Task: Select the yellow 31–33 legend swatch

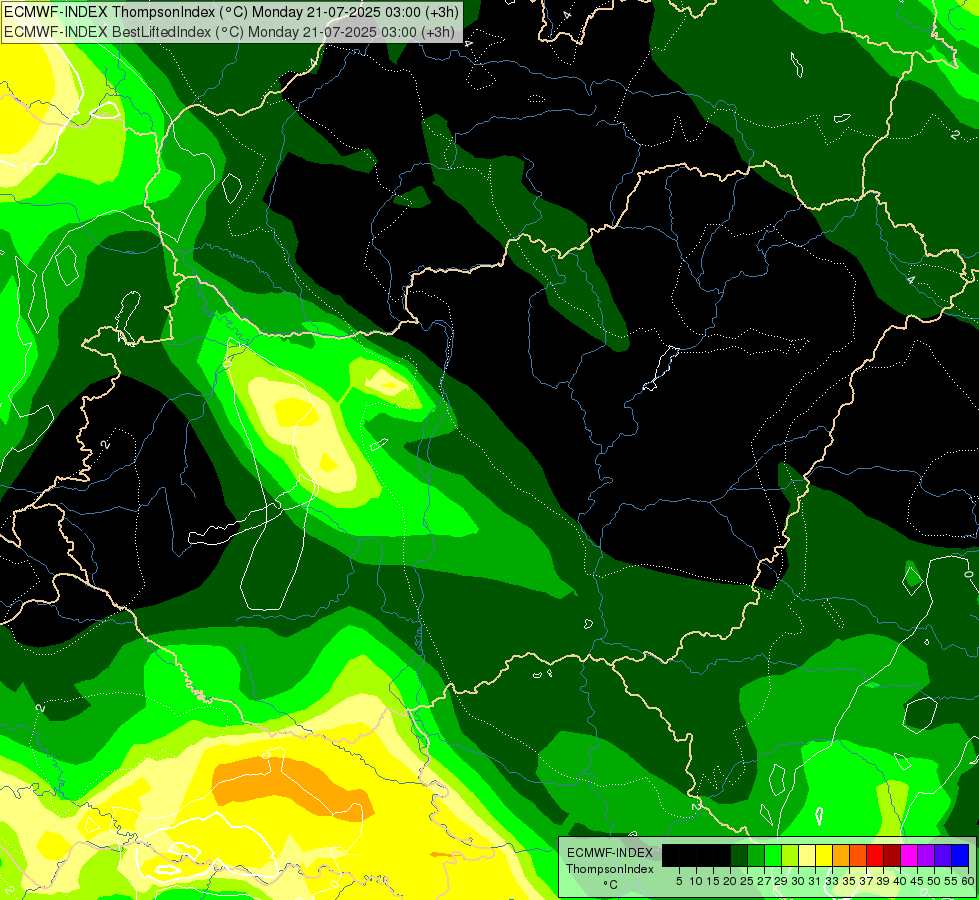Action: (824, 855)
